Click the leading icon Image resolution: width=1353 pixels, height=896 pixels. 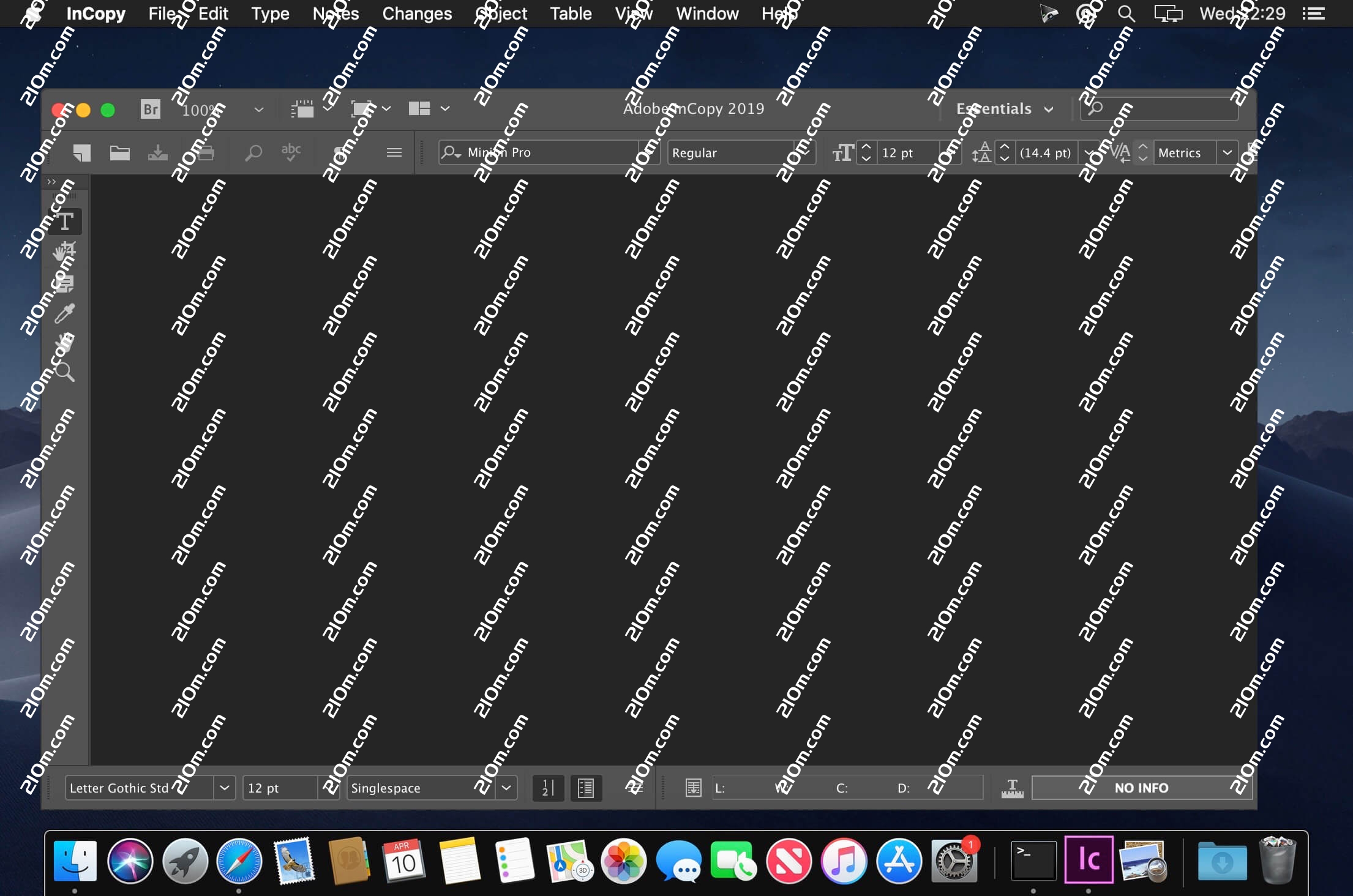981,152
